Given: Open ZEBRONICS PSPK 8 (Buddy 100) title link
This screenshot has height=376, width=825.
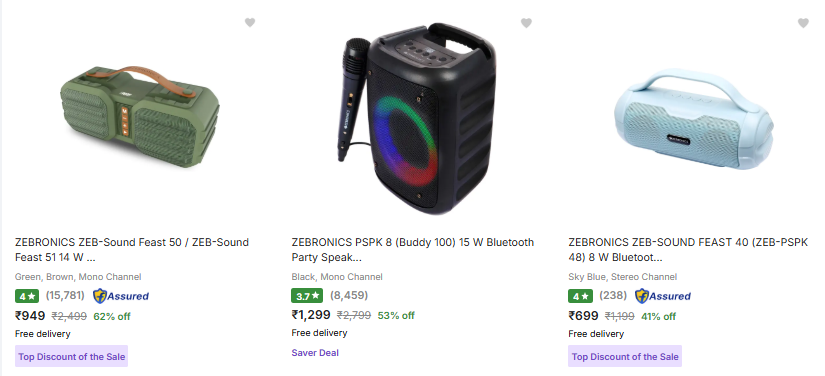Looking at the screenshot, I should click(412, 250).
